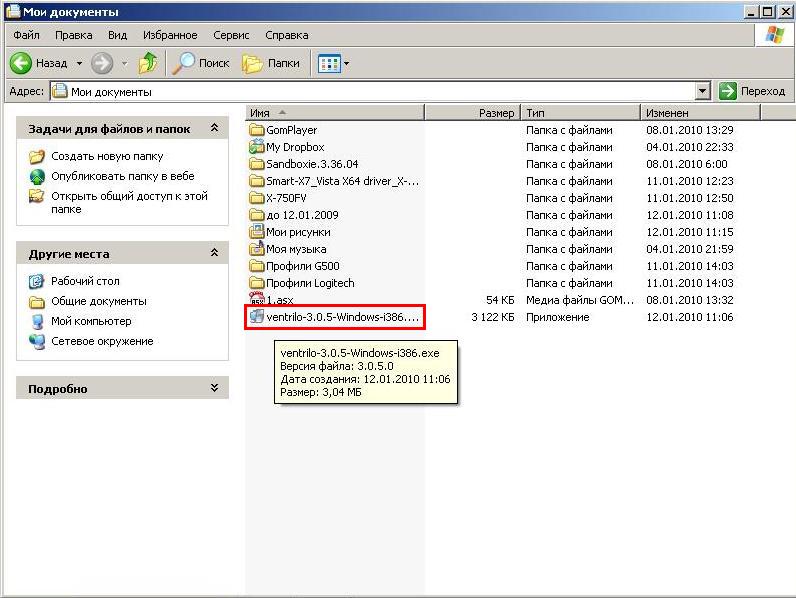This screenshot has width=796, height=598.
Task: Collapse the file and folder tasks panel
Action: click(214, 129)
